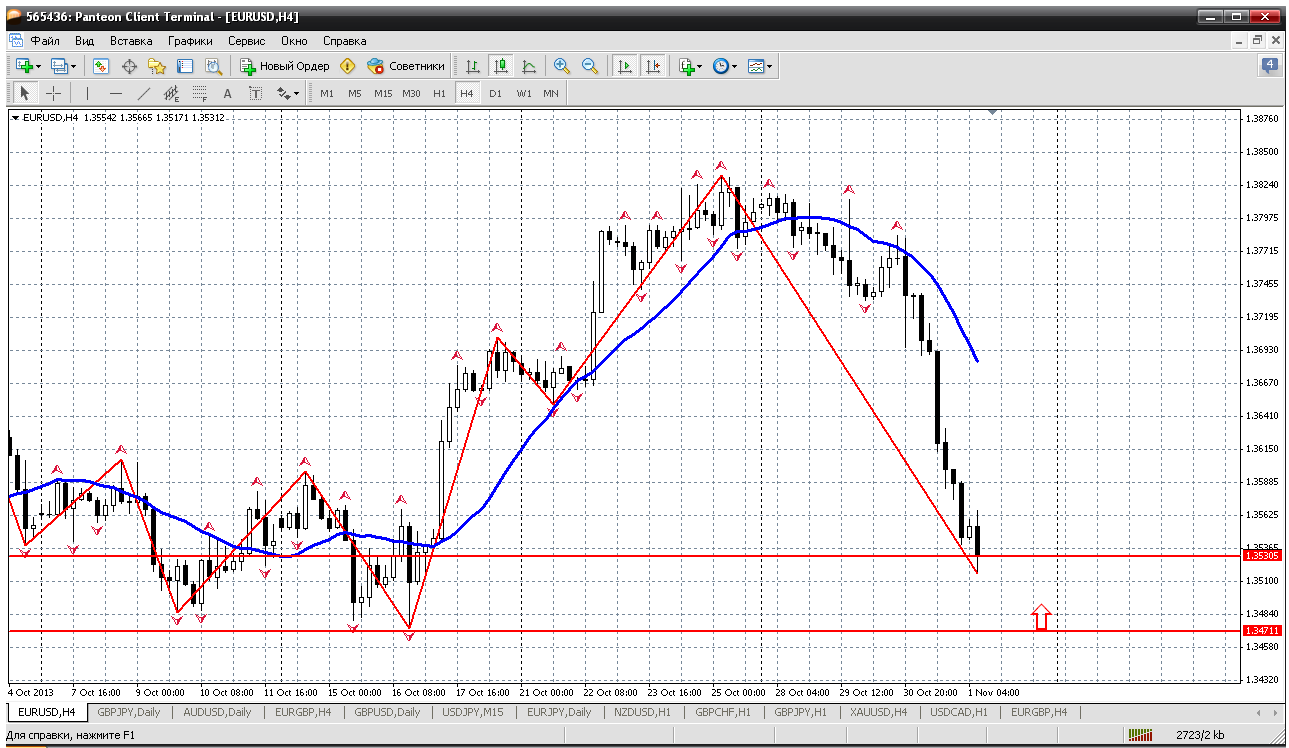Open the Strategy Tester icon
The width and height of the screenshot is (1289, 748).
(x=213, y=66)
